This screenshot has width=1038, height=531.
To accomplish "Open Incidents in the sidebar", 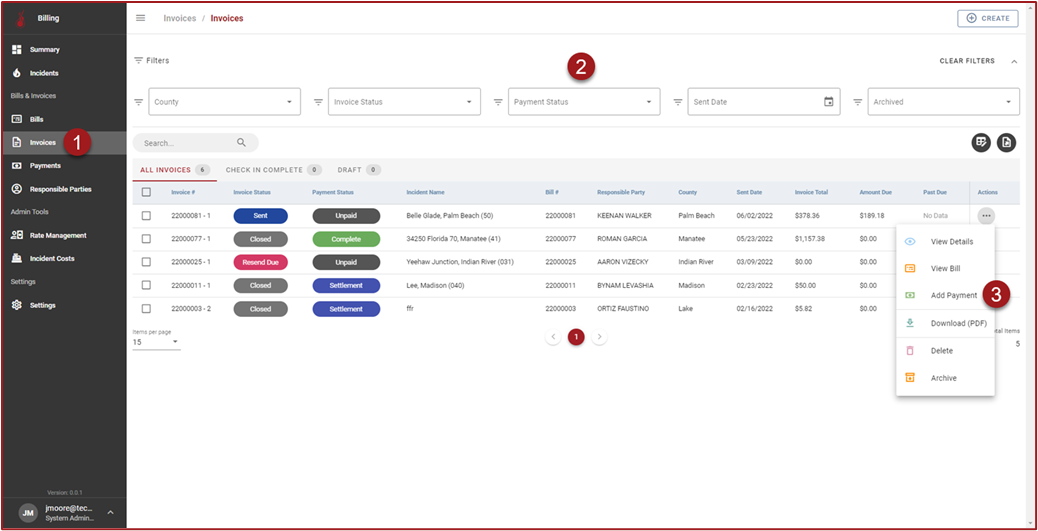I will click(x=43, y=73).
